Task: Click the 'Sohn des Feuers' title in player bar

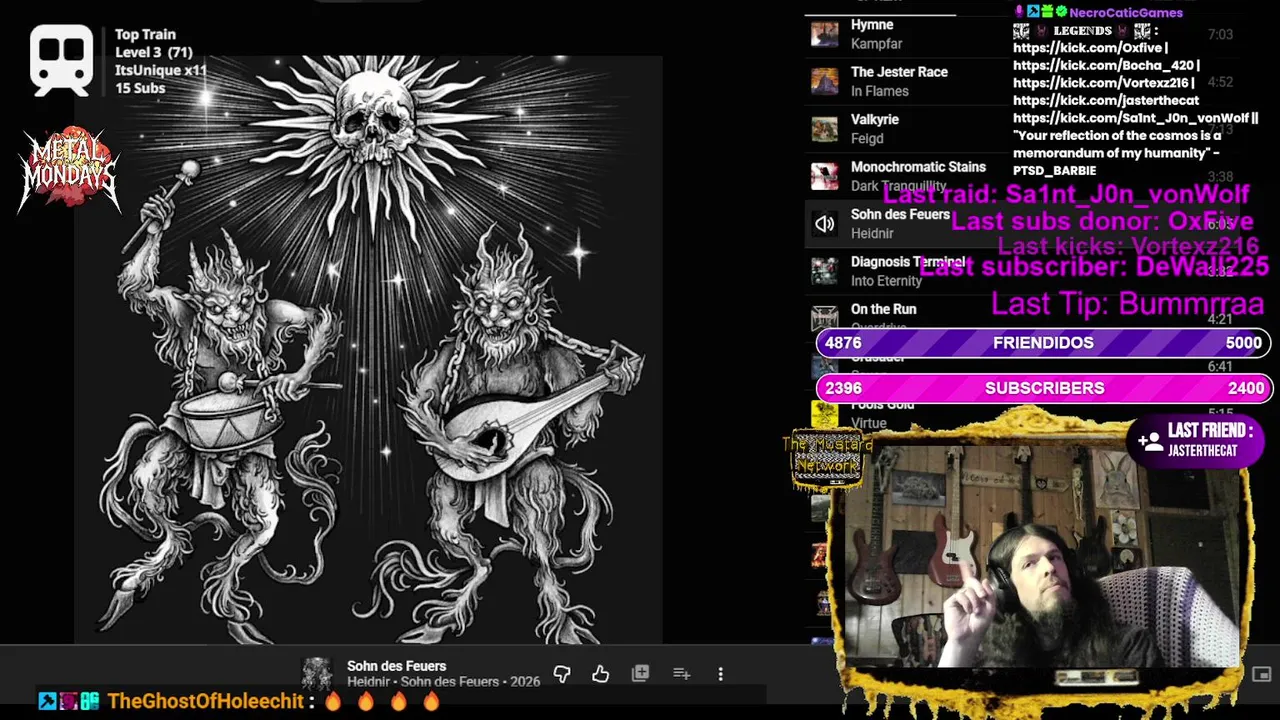Action: (396, 666)
